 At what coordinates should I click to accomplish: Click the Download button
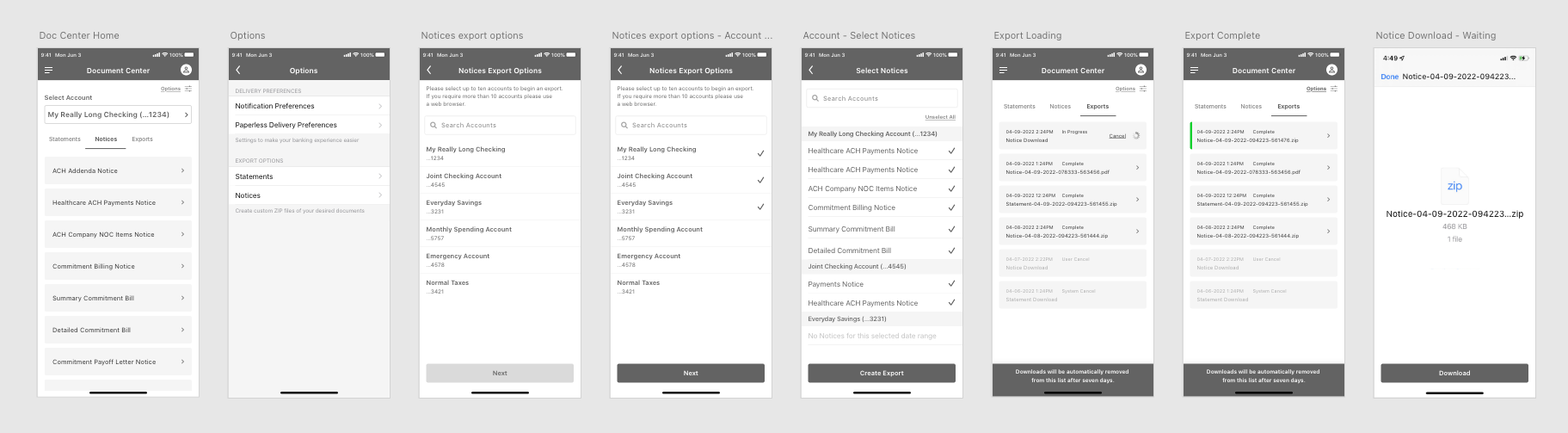(x=1454, y=373)
